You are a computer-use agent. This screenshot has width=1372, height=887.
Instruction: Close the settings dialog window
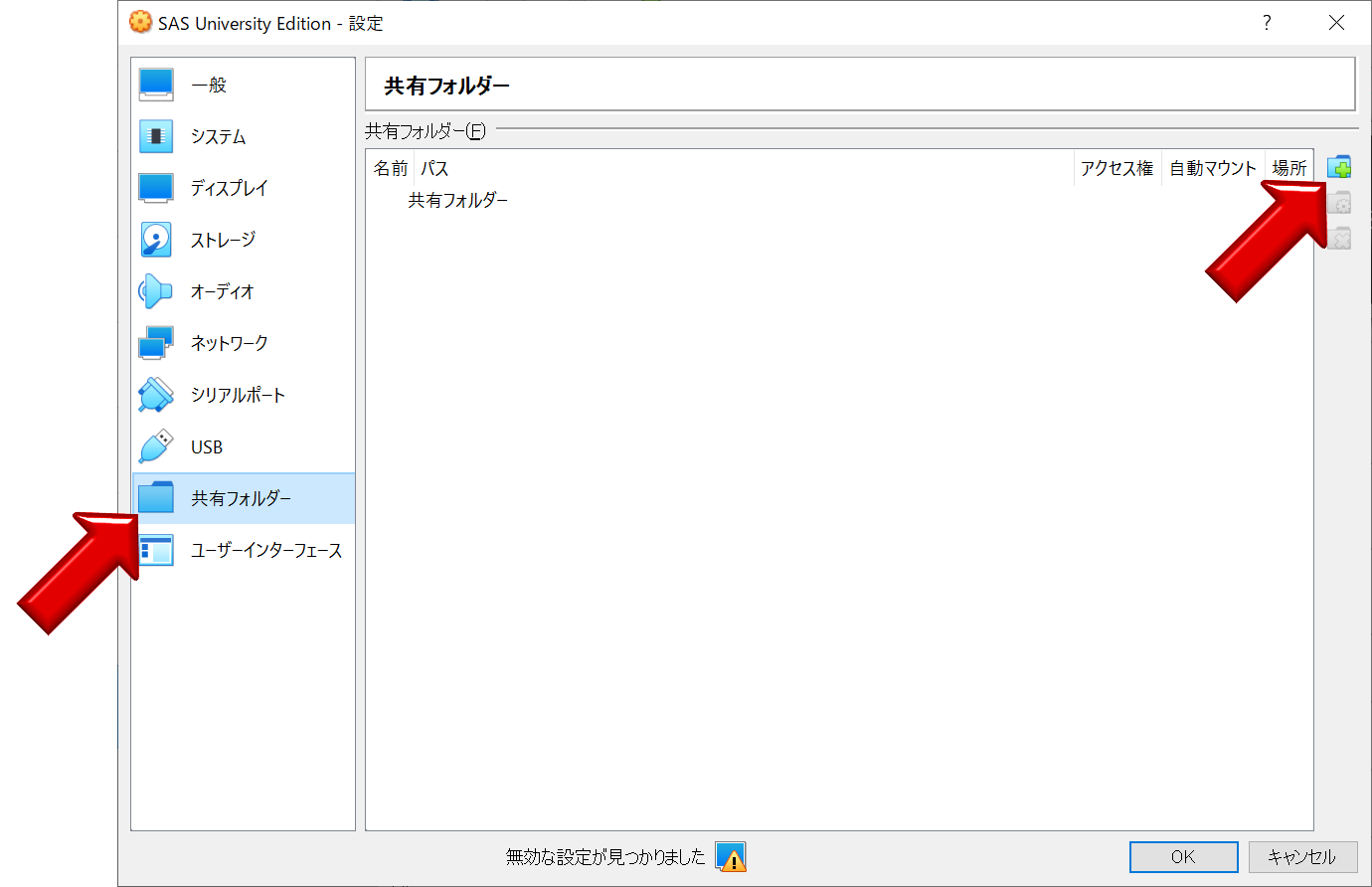[1336, 23]
